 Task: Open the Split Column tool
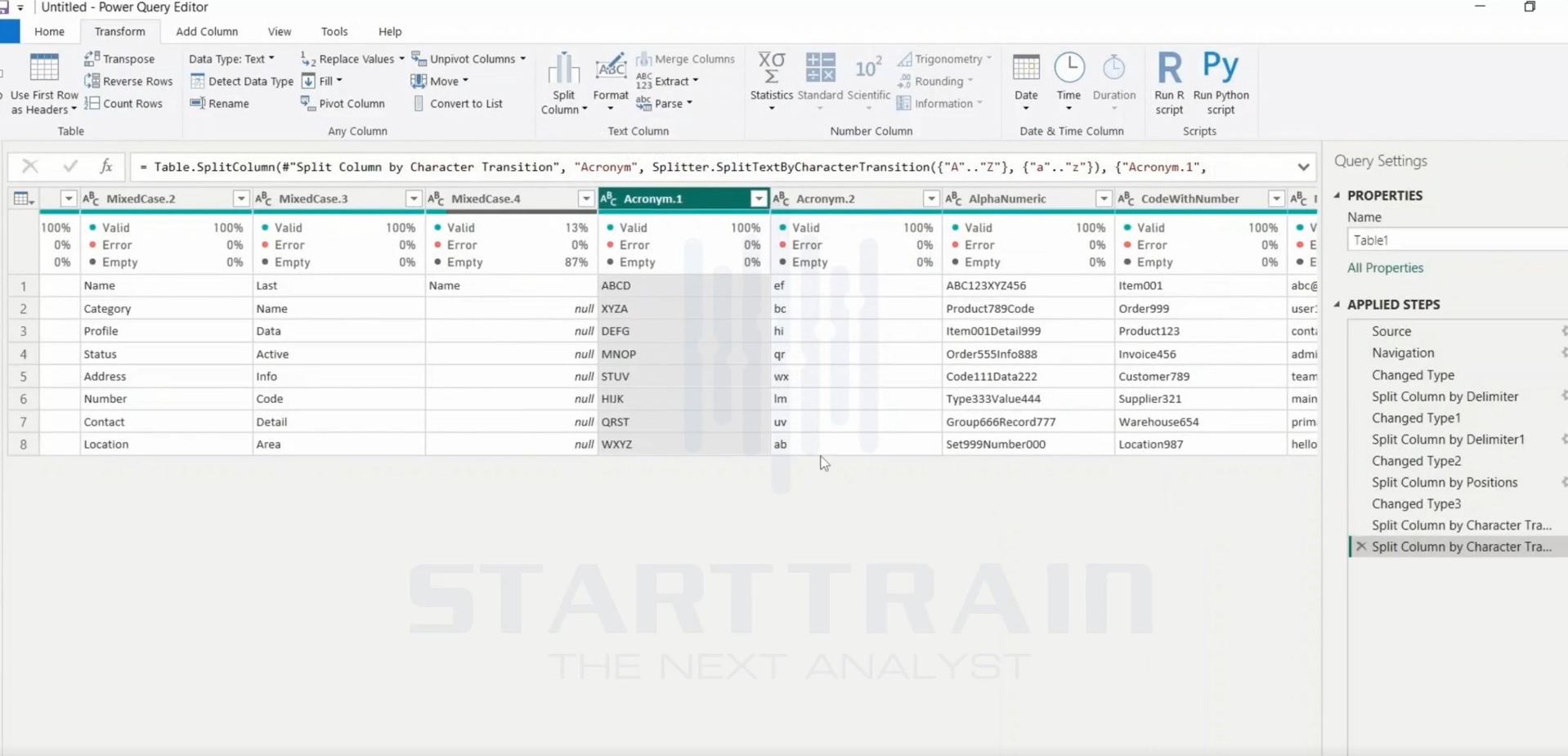563,83
